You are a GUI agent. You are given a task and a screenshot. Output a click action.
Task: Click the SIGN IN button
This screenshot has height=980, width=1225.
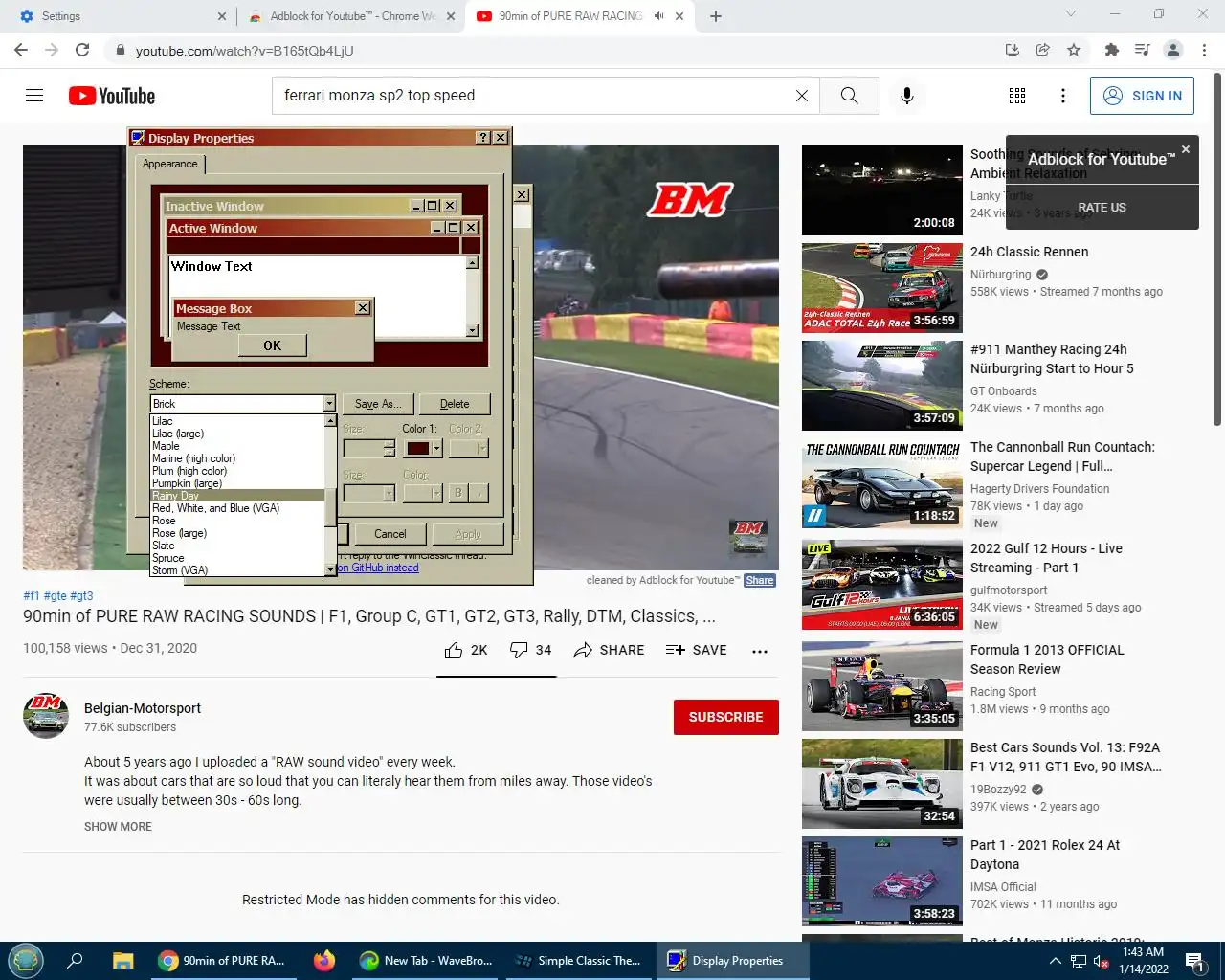[x=1142, y=96]
